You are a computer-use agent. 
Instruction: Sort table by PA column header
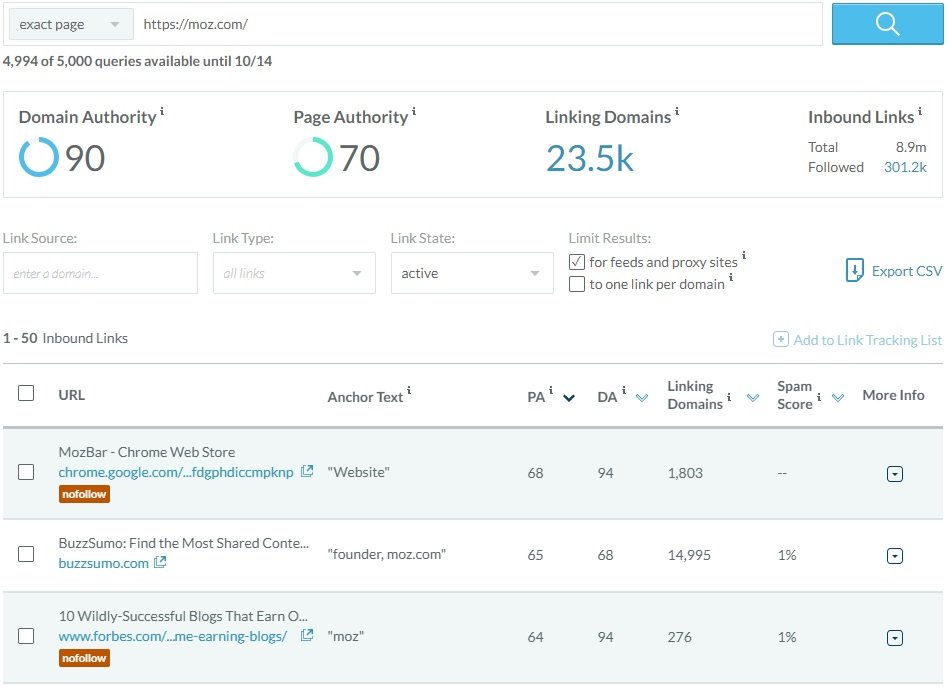tap(536, 397)
